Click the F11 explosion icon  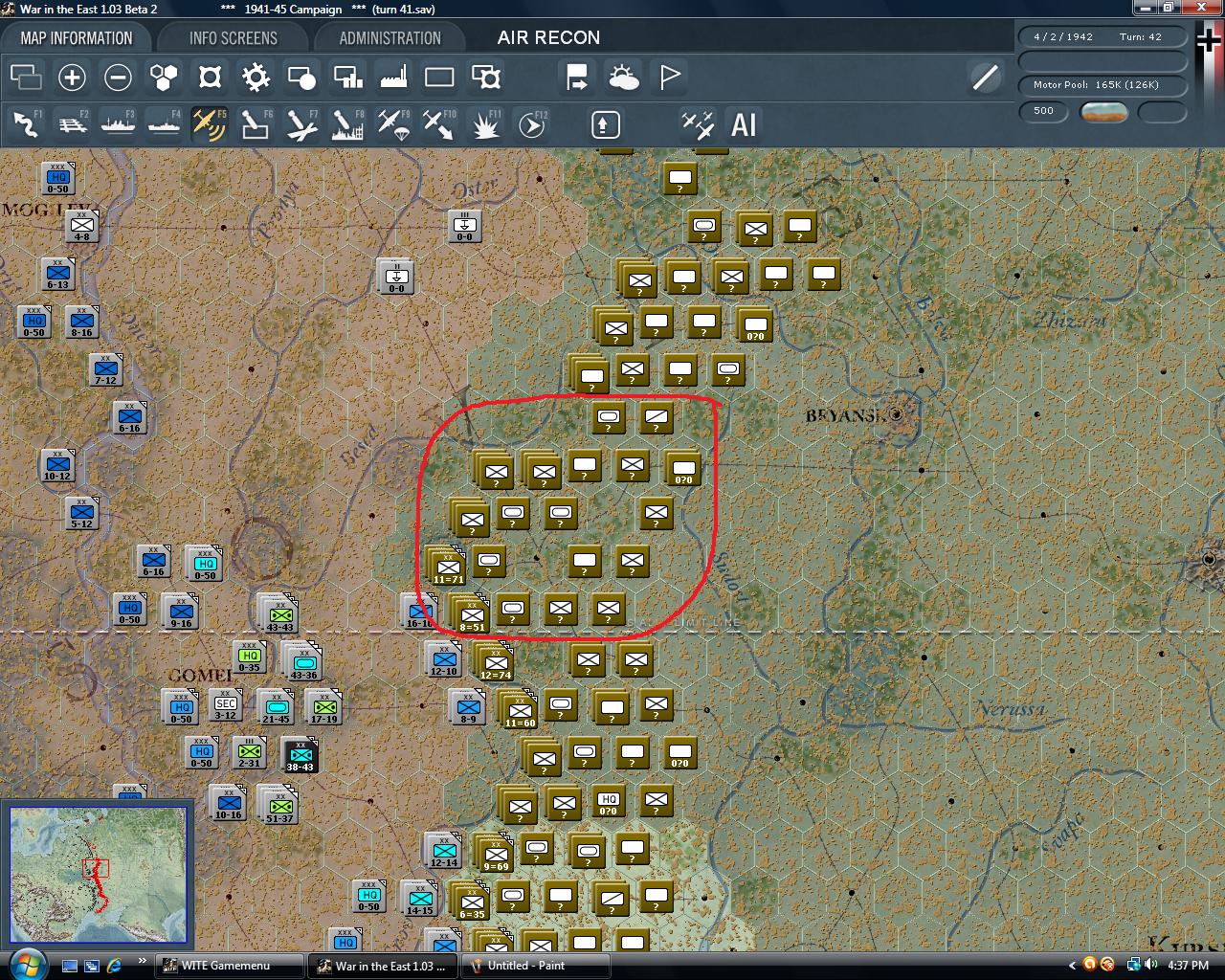(485, 124)
